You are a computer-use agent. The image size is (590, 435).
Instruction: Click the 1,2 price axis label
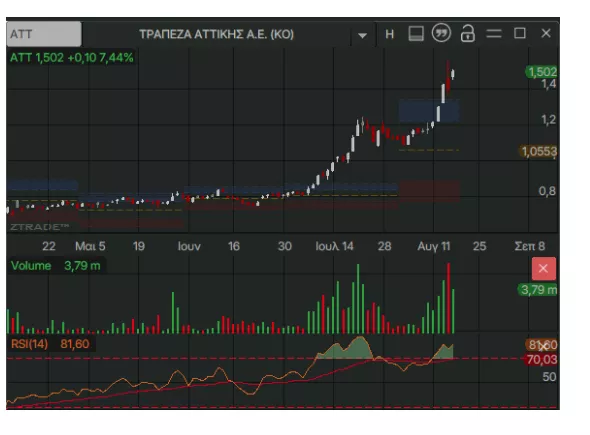[548, 120]
